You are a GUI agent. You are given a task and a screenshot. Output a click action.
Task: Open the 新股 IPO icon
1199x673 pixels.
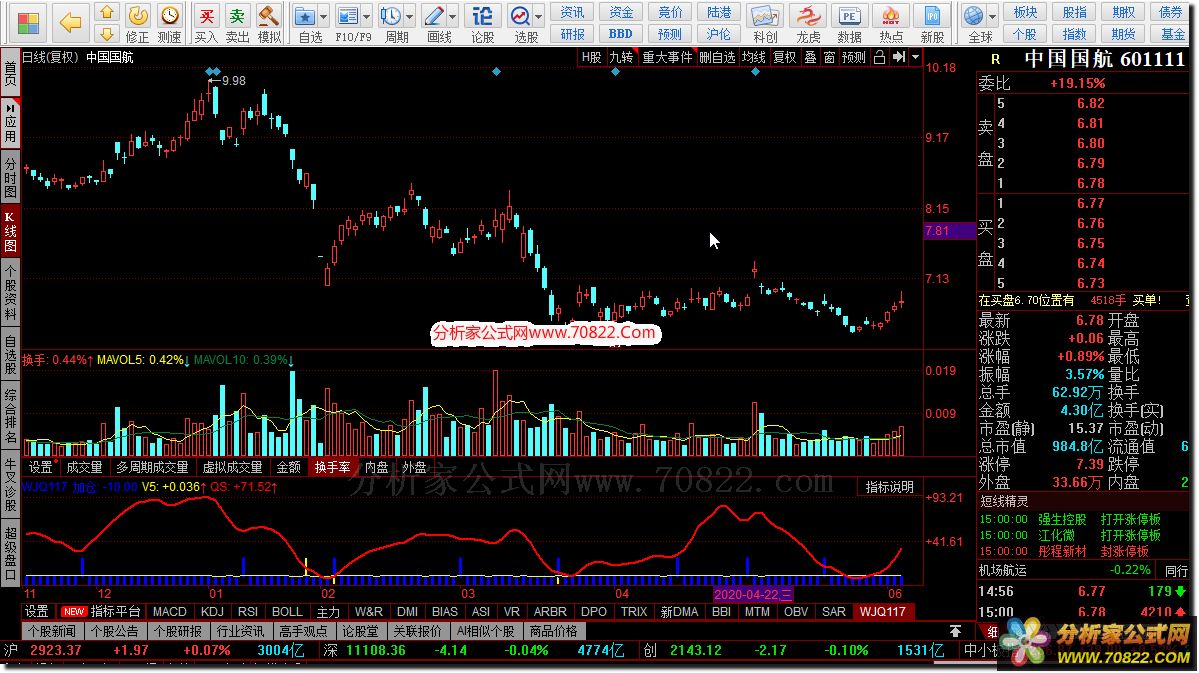point(932,16)
